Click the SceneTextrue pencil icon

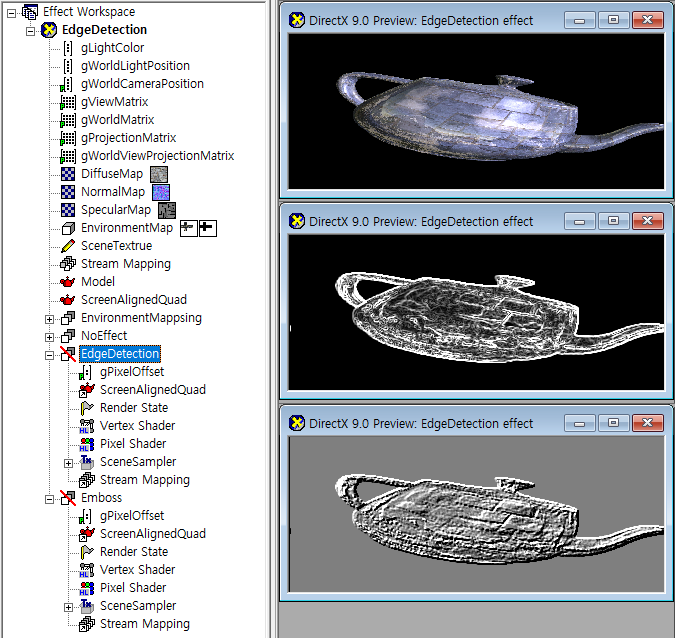(68, 246)
